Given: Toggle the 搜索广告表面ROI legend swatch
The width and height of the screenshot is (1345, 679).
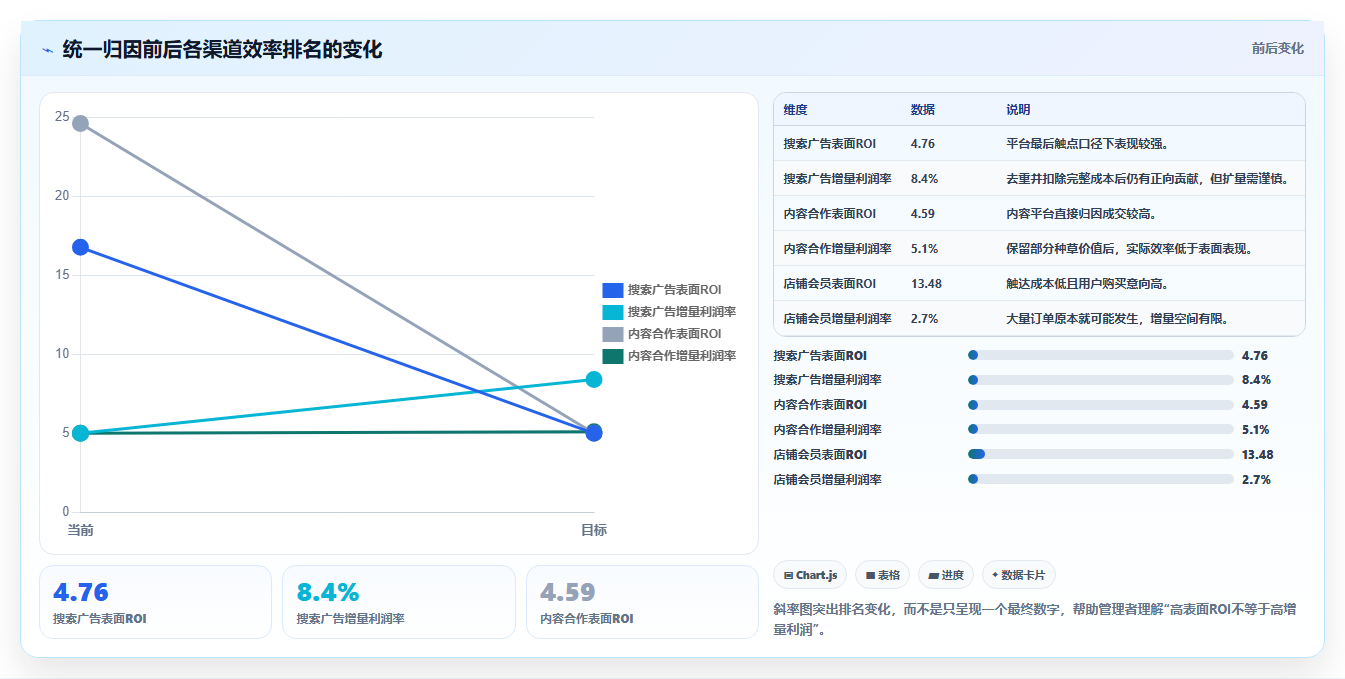Looking at the screenshot, I should tap(612, 290).
